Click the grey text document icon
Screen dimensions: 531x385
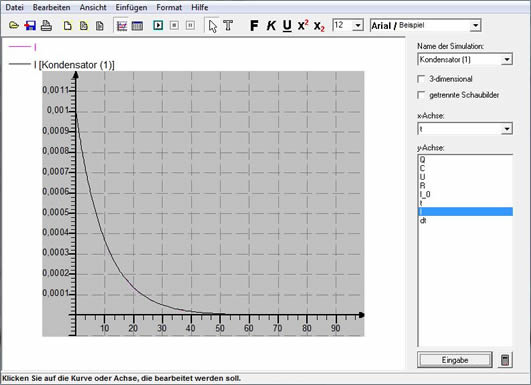[x=100, y=25]
